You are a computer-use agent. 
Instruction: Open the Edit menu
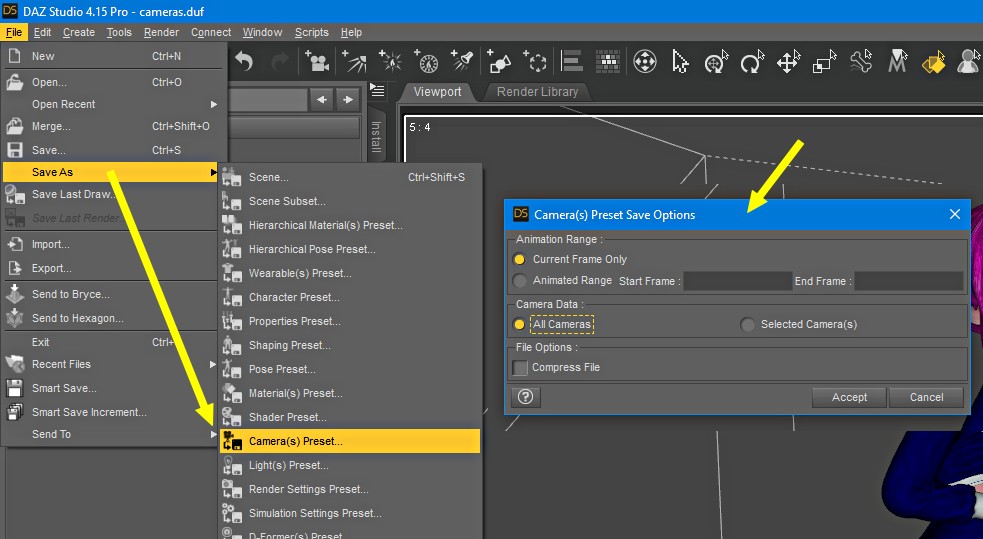pyautogui.click(x=43, y=32)
